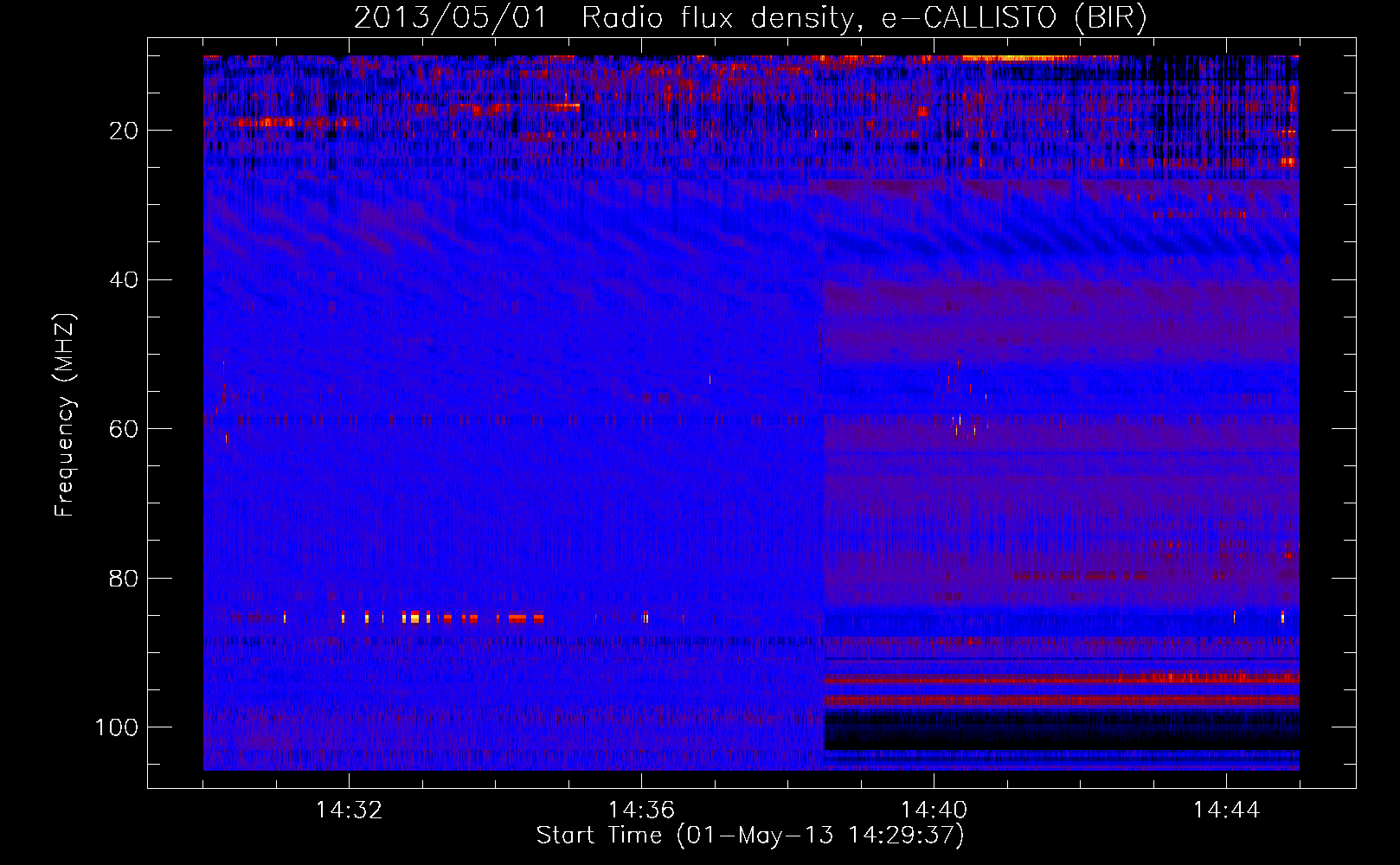
Task: Click the 40 frequency tick label
Action: point(124,280)
